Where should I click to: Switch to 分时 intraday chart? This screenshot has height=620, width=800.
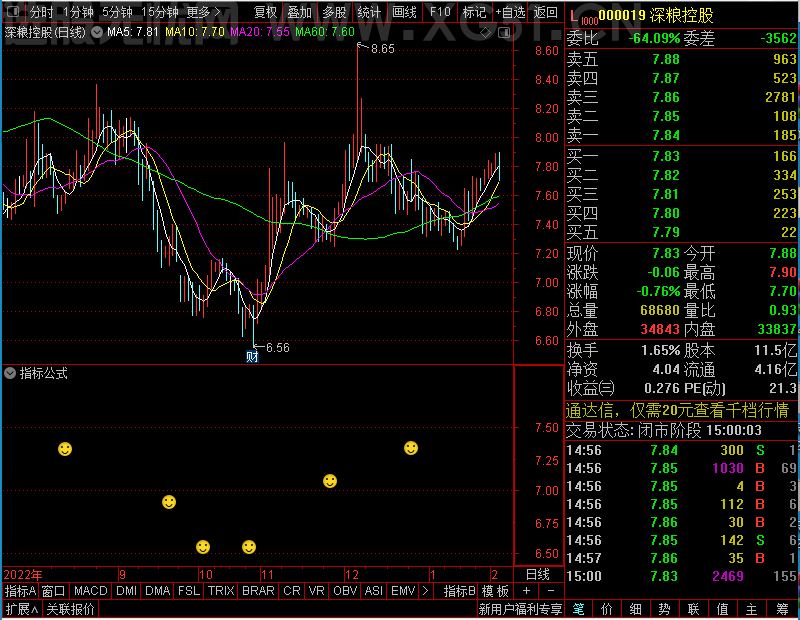click(x=41, y=12)
